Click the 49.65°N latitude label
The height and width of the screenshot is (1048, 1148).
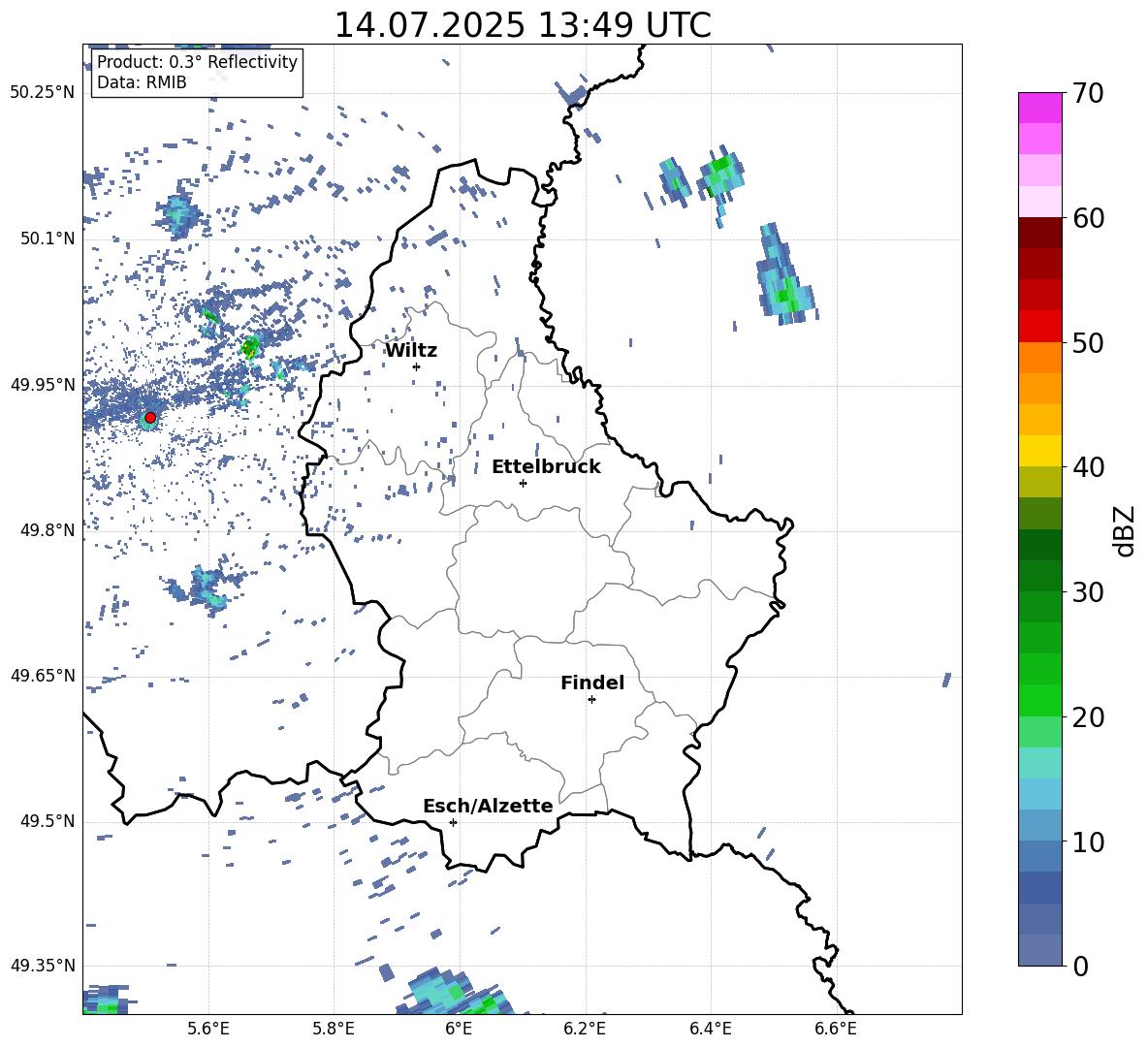coord(43,676)
